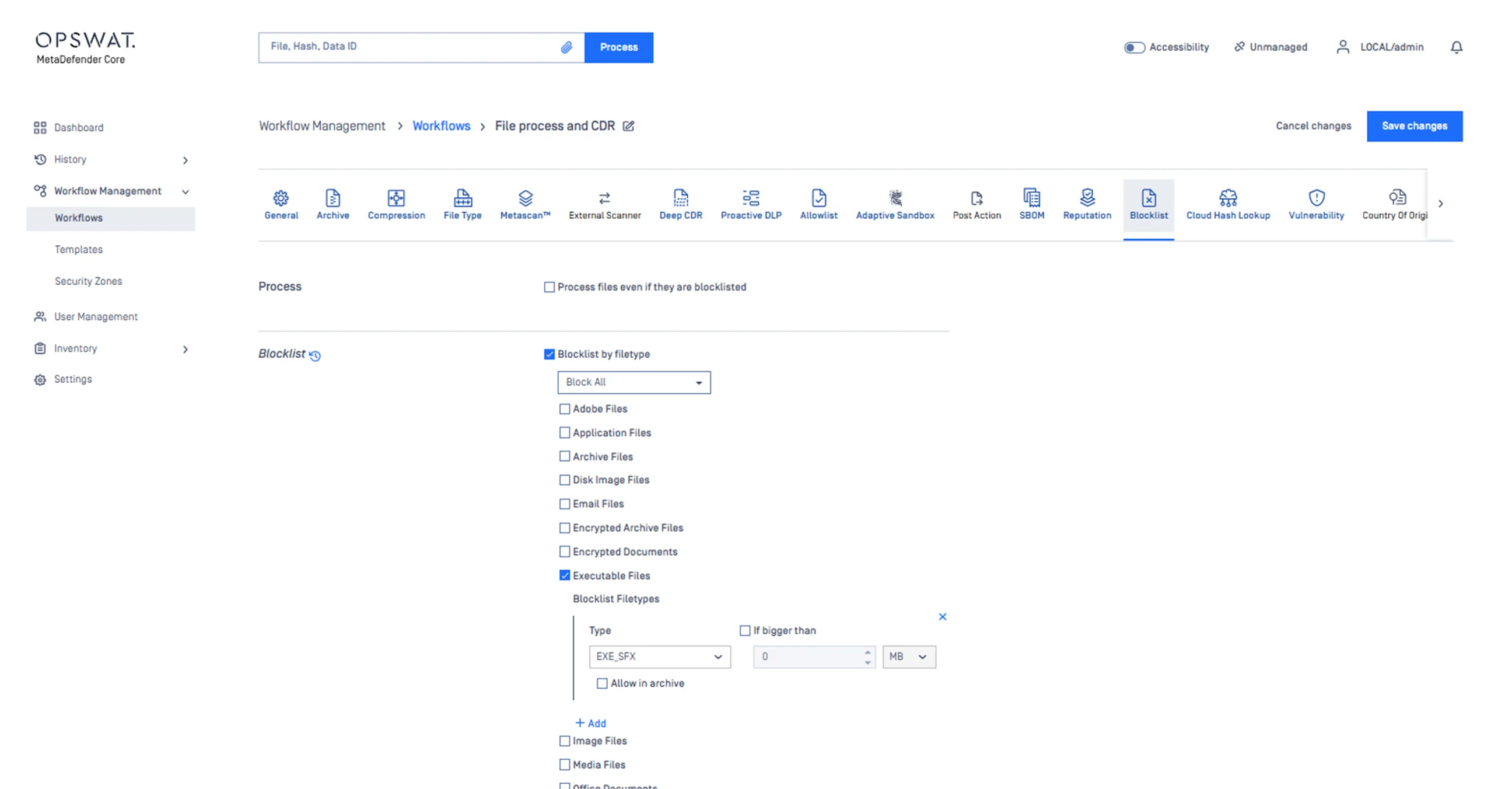Open the EXE_SFX type dropdown

tap(659, 657)
